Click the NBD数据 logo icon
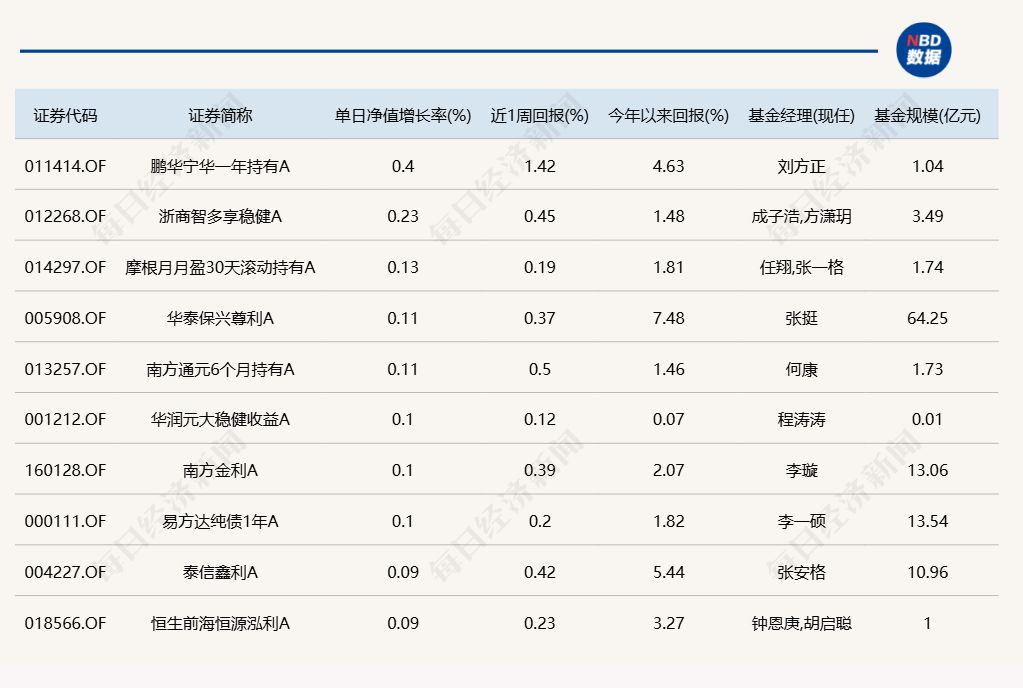The height and width of the screenshot is (688, 1023). [x=923, y=49]
